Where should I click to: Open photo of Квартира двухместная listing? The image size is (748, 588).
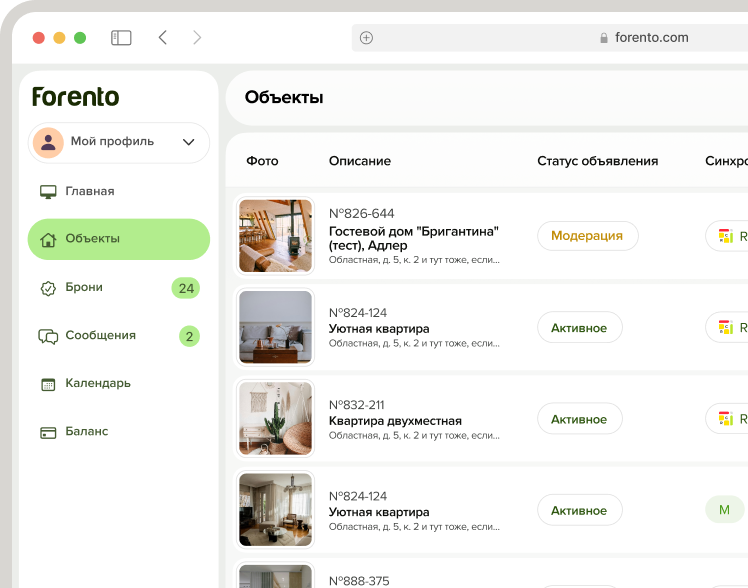pyautogui.click(x=275, y=418)
